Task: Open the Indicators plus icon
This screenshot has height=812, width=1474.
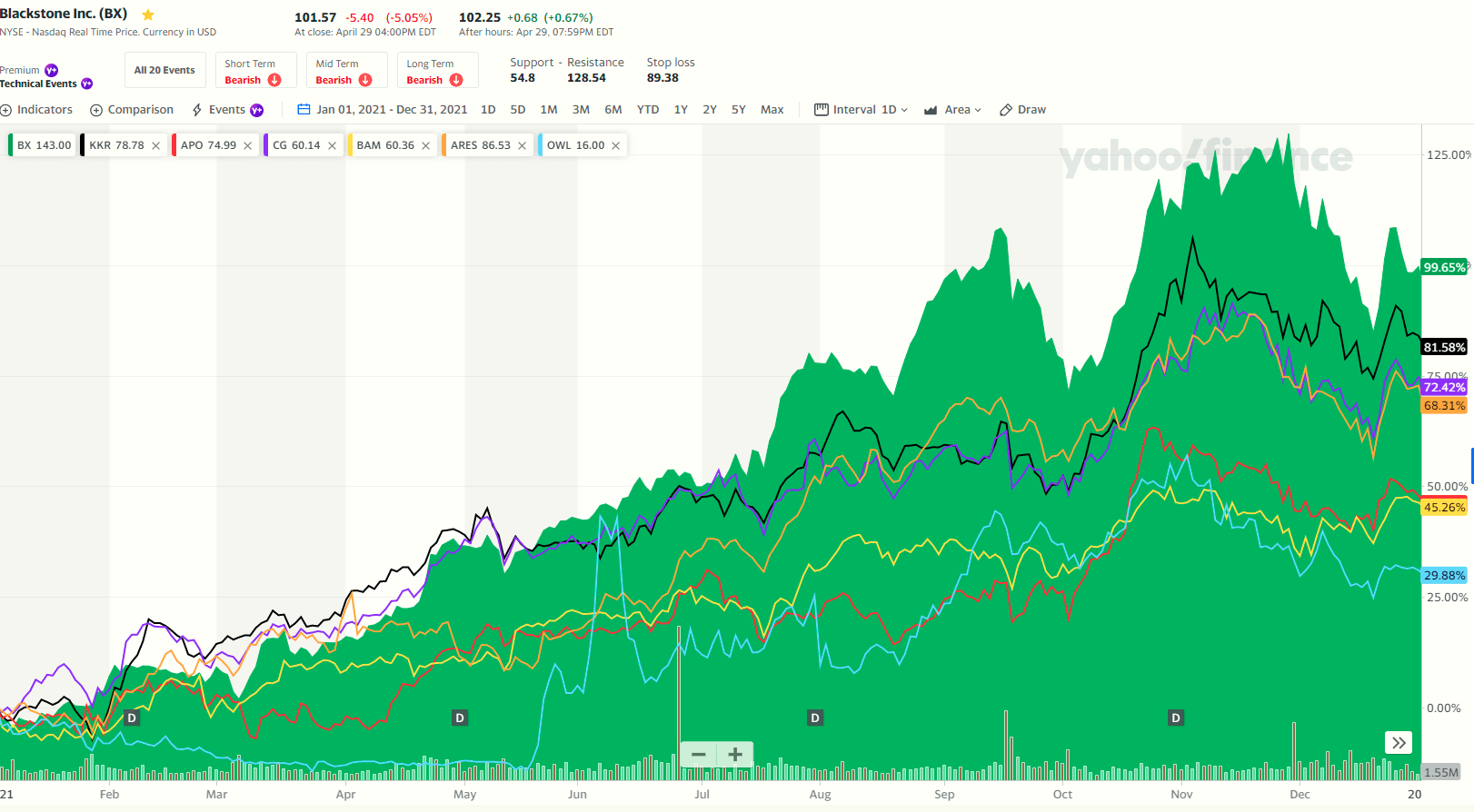Action: [6, 110]
